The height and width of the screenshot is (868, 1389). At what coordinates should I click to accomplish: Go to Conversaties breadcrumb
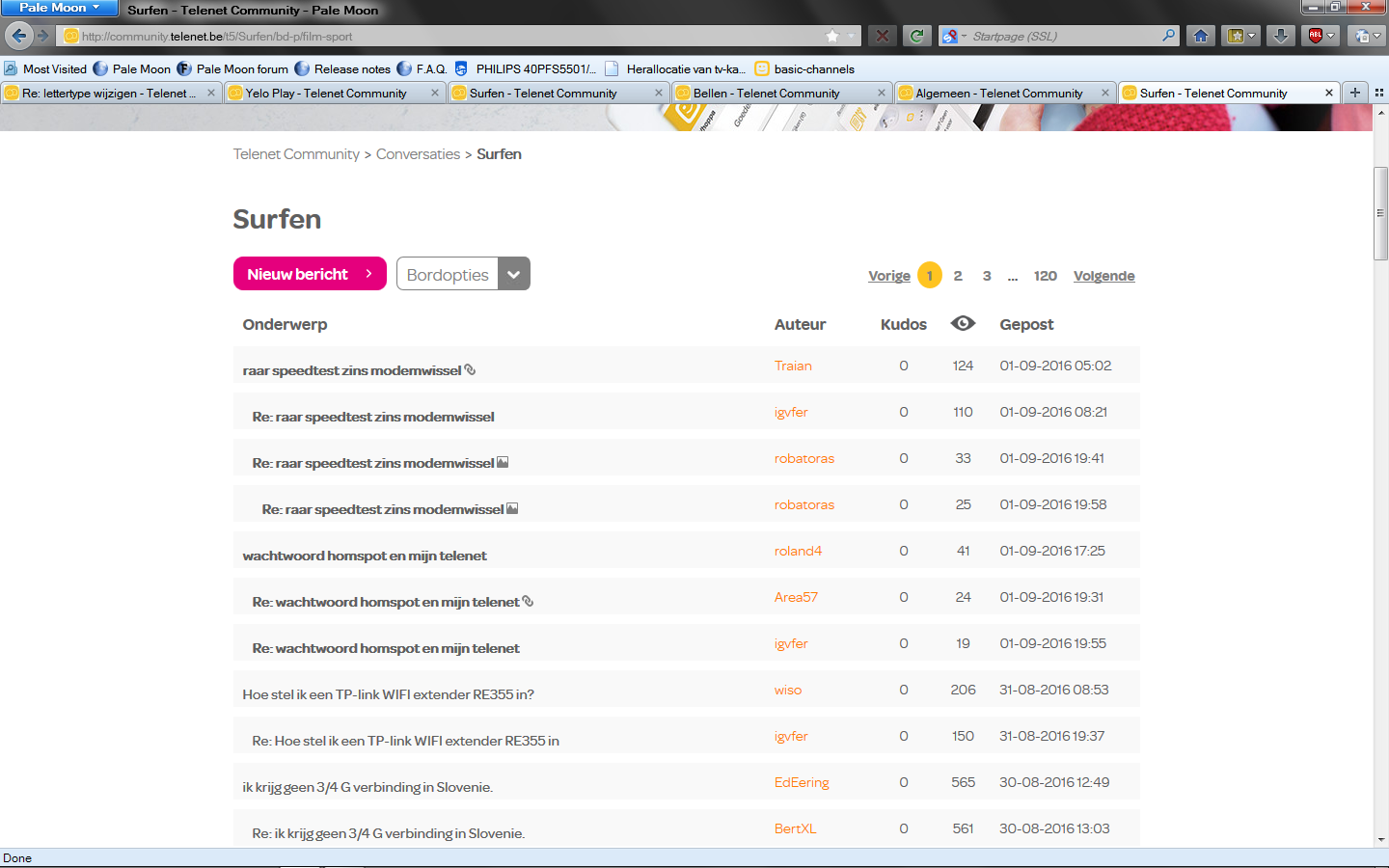[418, 154]
